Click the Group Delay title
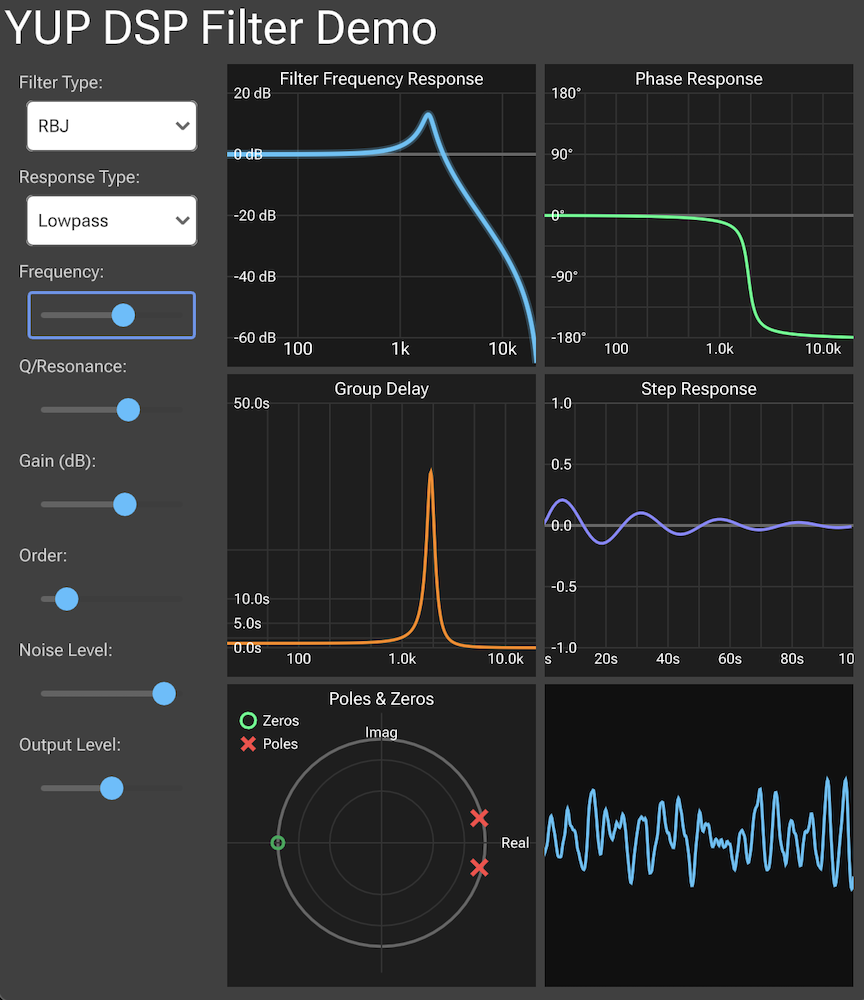The image size is (864, 1000). point(381,389)
